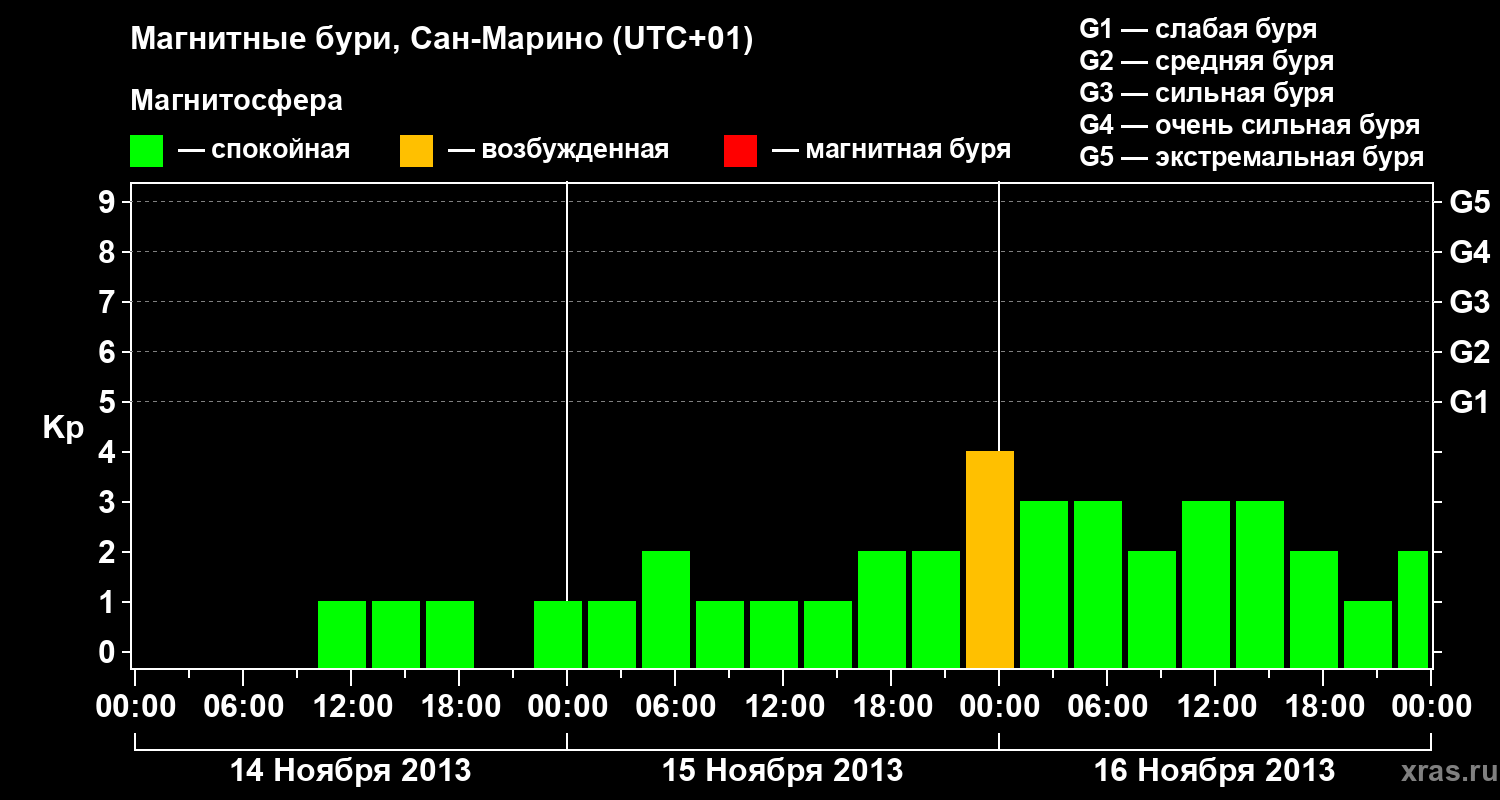This screenshot has height=800, width=1500.
Task: Click the 'Магнитосфера' heading
Action: tap(236, 101)
